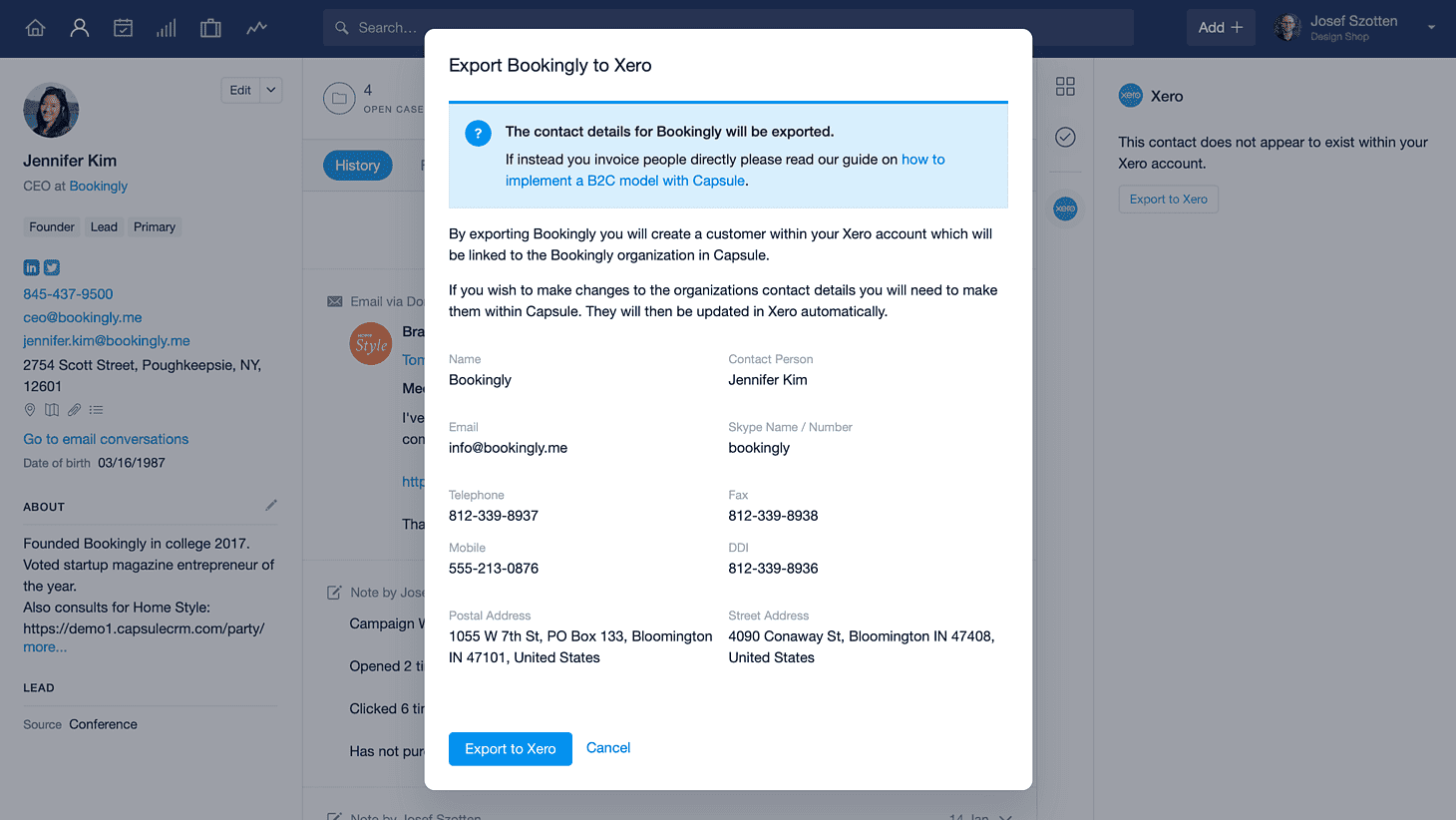1456x820 pixels.
Task: Edit the About section pencil icon
Action: (271, 505)
